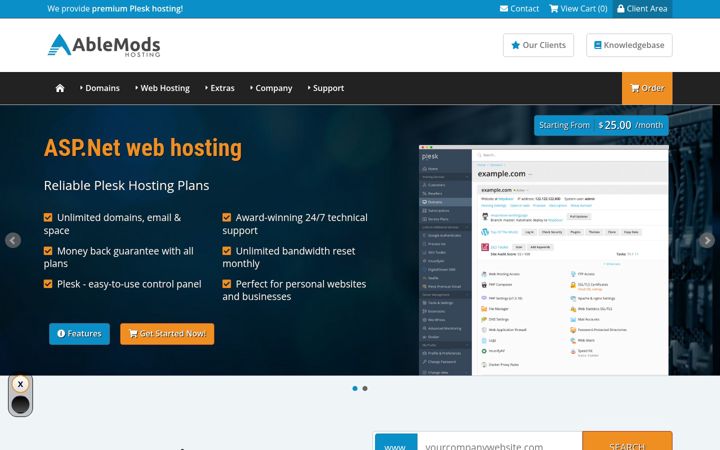
Task: Open the Knowledgebase button
Action: pyautogui.click(x=629, y=45)
